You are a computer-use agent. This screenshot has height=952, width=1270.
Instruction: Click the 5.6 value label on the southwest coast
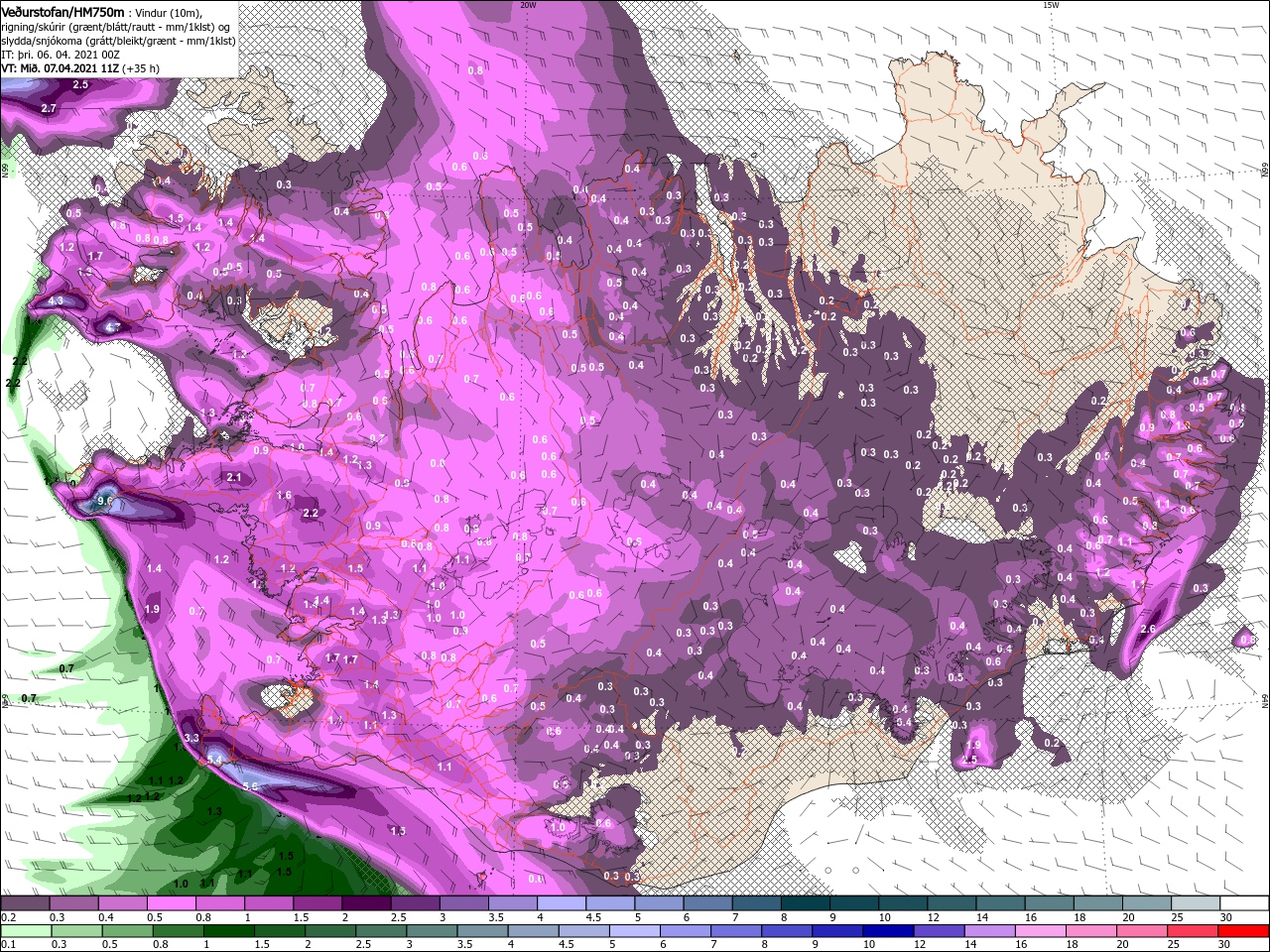[251, 786]
